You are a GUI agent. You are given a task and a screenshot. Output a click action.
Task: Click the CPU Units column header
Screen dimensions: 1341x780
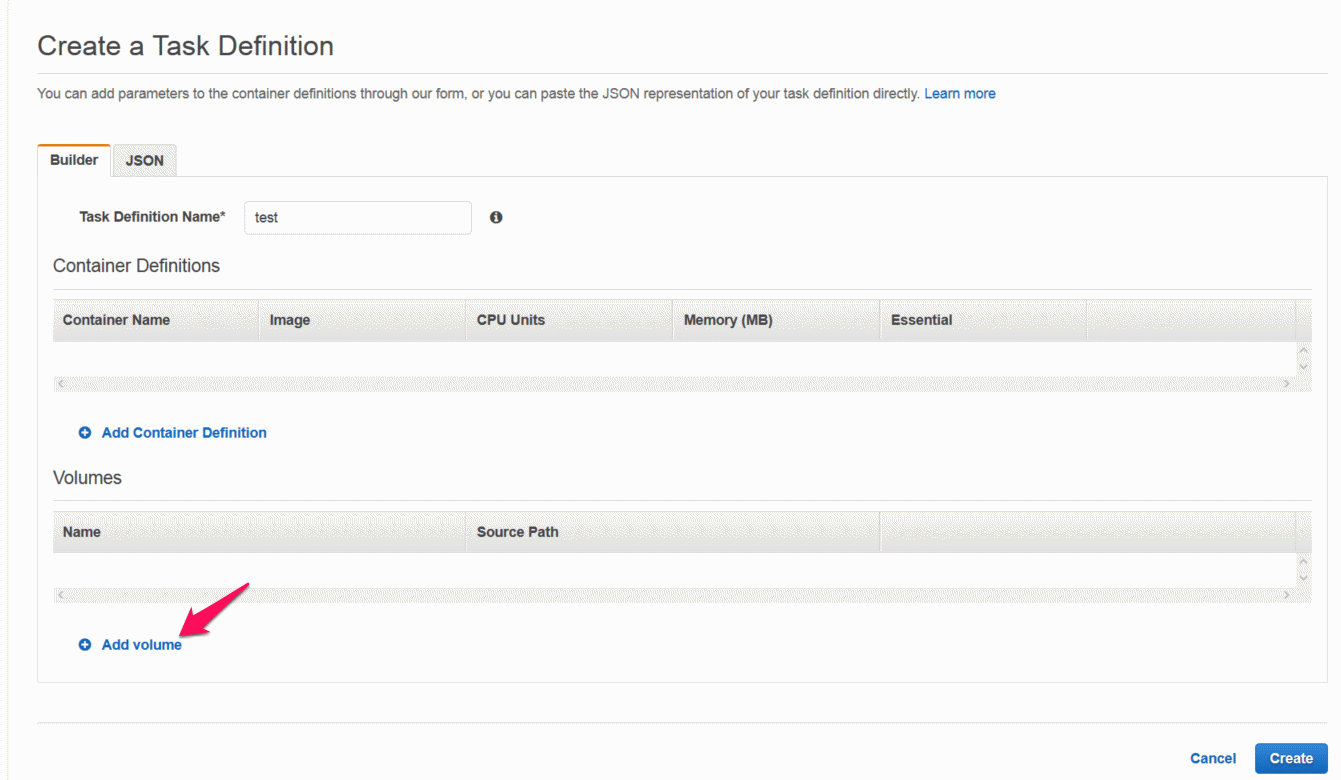tap(569, 320)
